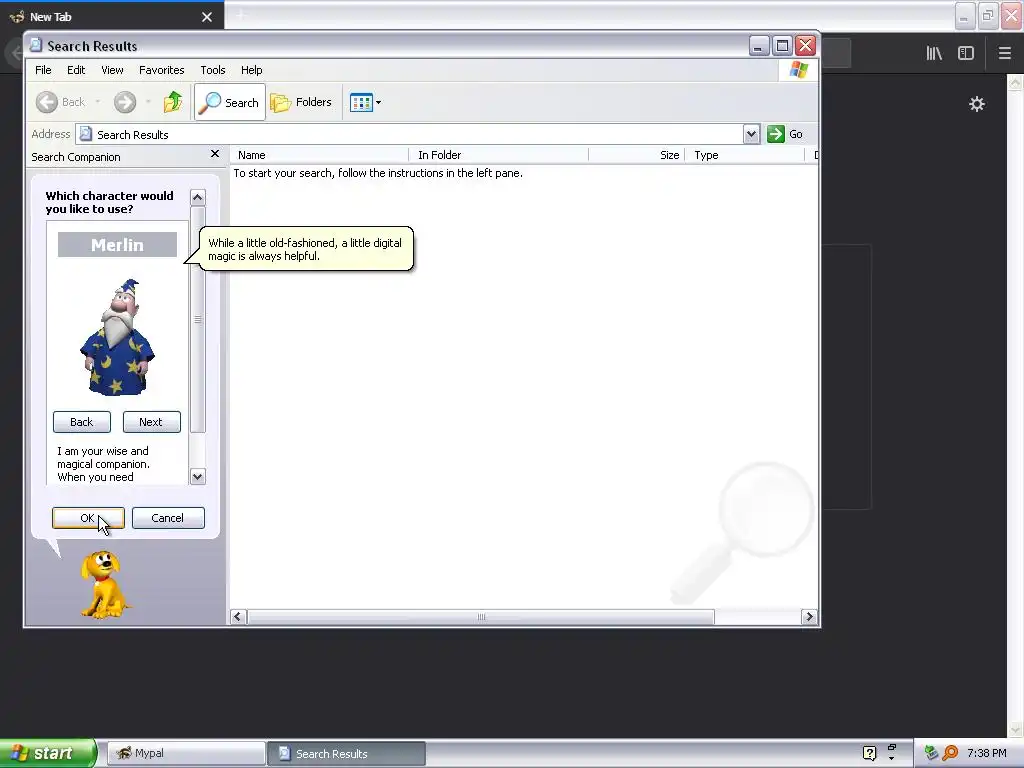Select the New Tab browser tab
The image size is (1024, 768).
(112, 17)
